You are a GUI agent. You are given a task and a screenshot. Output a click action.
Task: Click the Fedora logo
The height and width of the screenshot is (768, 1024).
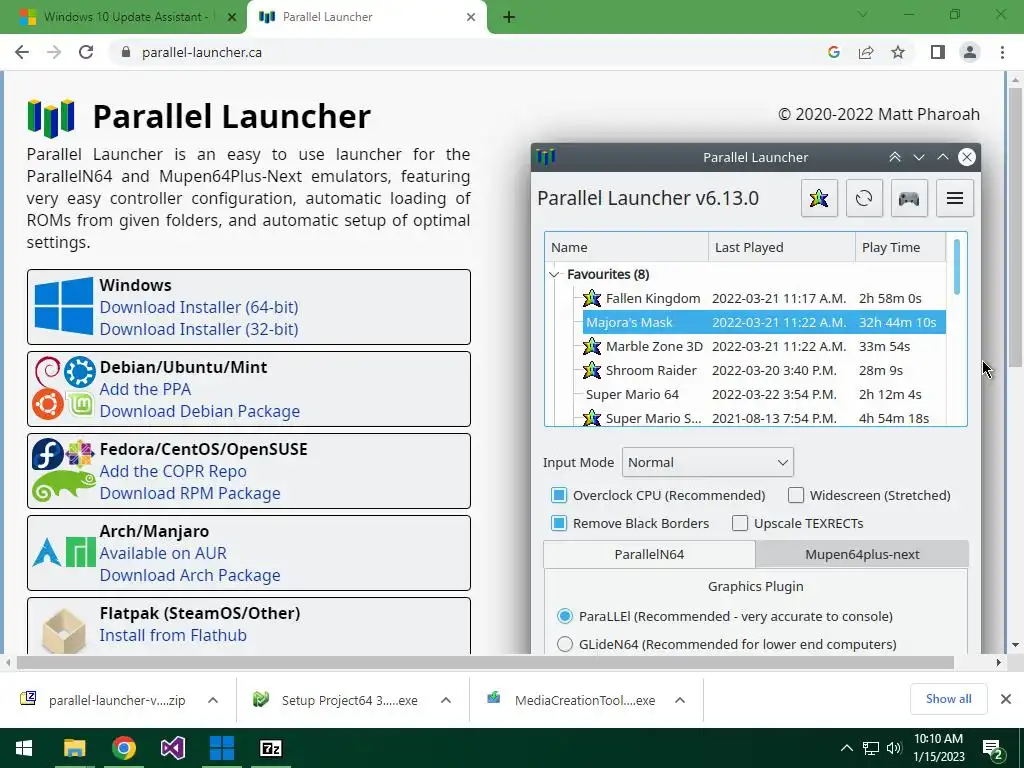[48, 455]
